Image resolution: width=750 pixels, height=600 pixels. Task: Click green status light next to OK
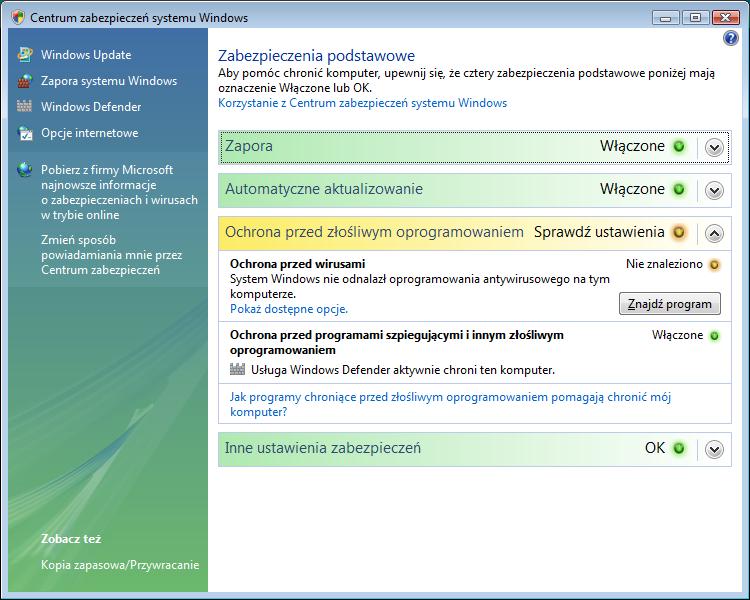tap(679, 448)
